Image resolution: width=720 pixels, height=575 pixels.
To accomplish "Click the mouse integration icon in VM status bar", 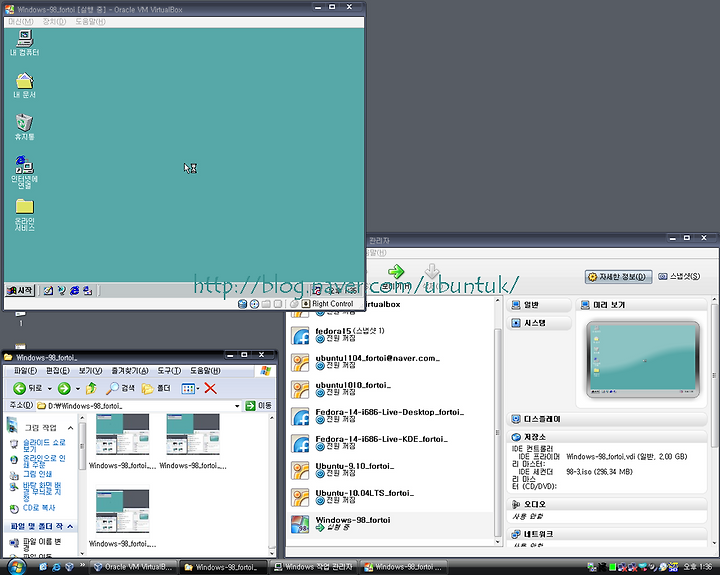I will pyautogui.click(x=294, y=304).
